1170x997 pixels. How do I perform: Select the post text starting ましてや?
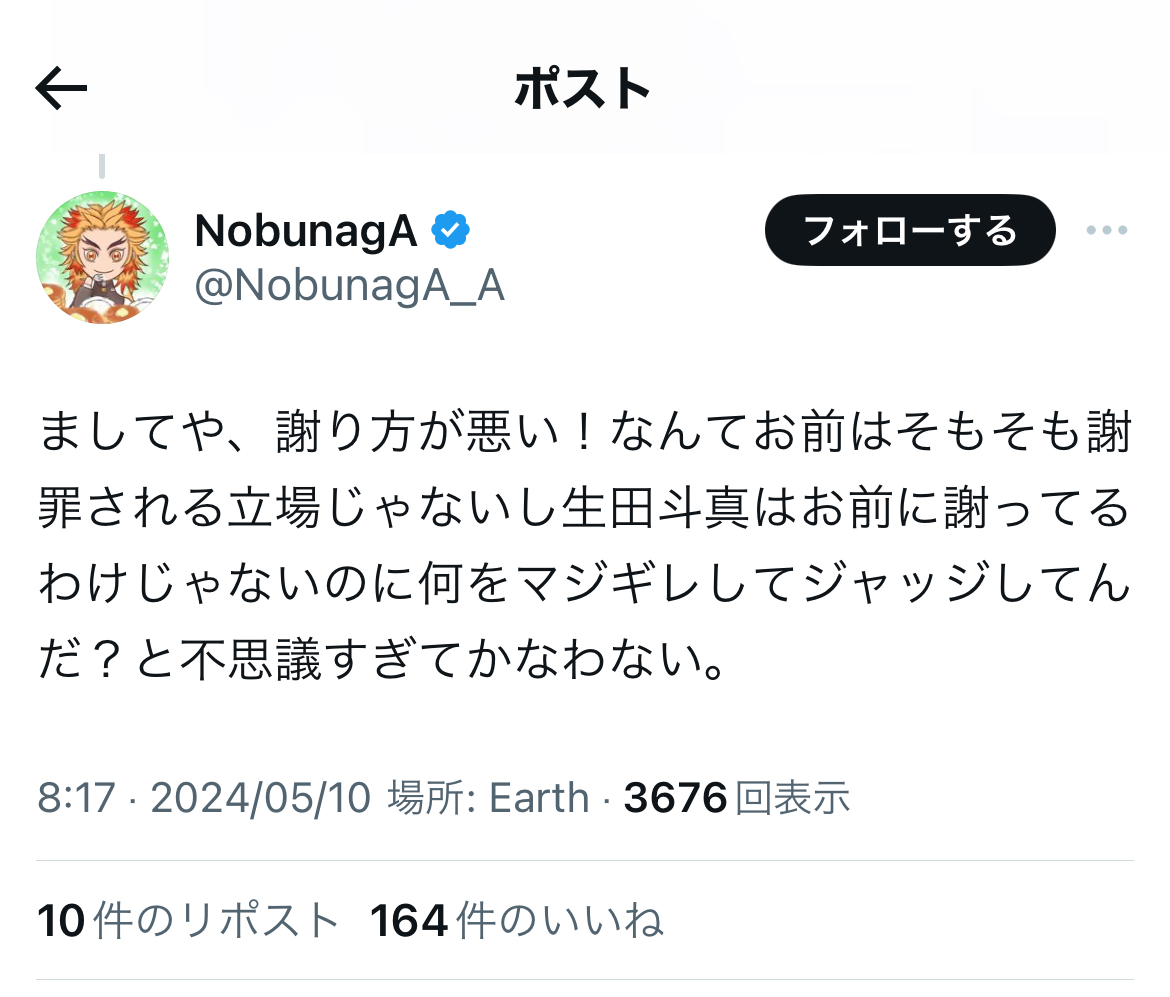pos(585,546)
